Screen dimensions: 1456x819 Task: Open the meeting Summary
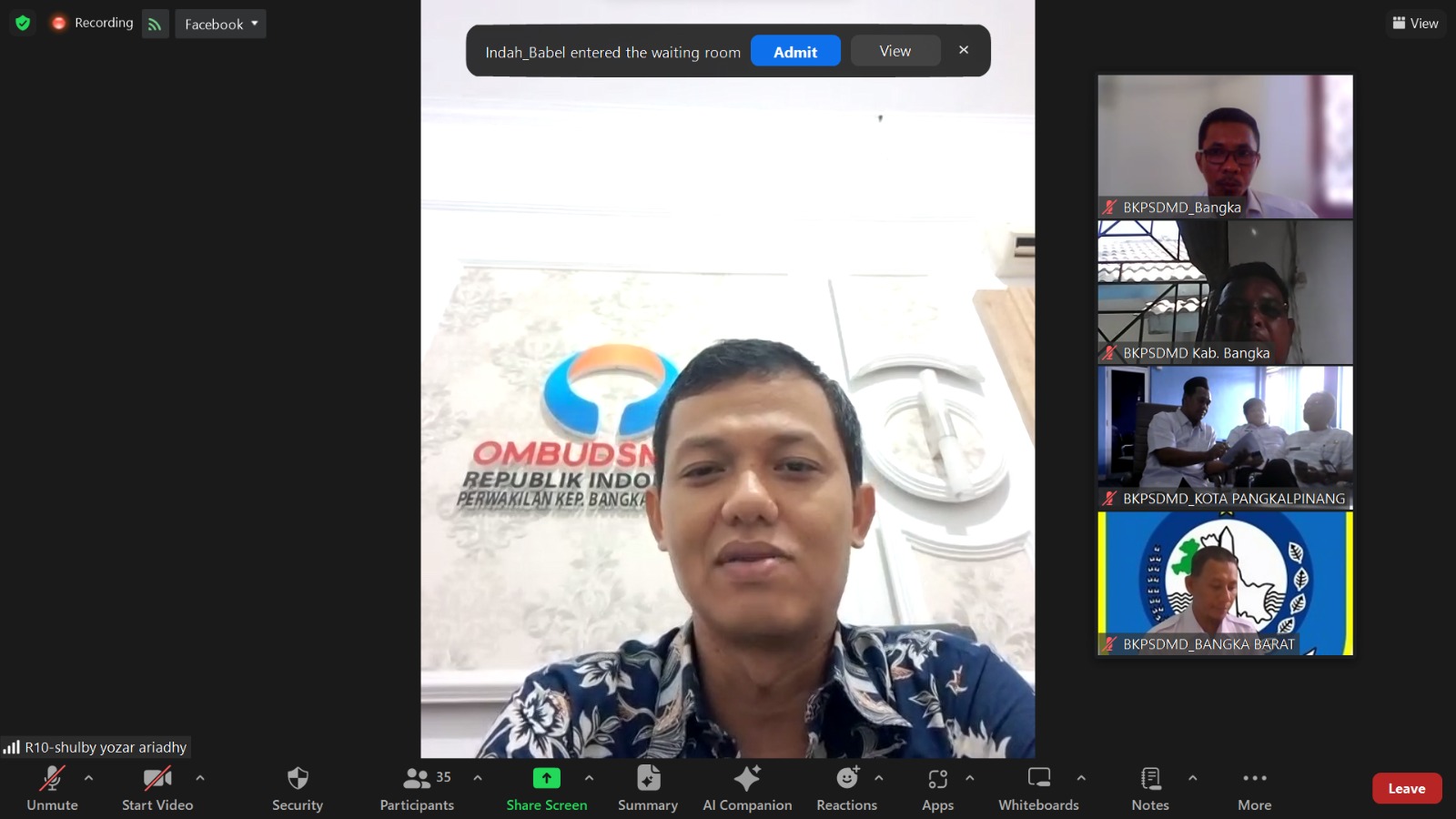[648, 779]
